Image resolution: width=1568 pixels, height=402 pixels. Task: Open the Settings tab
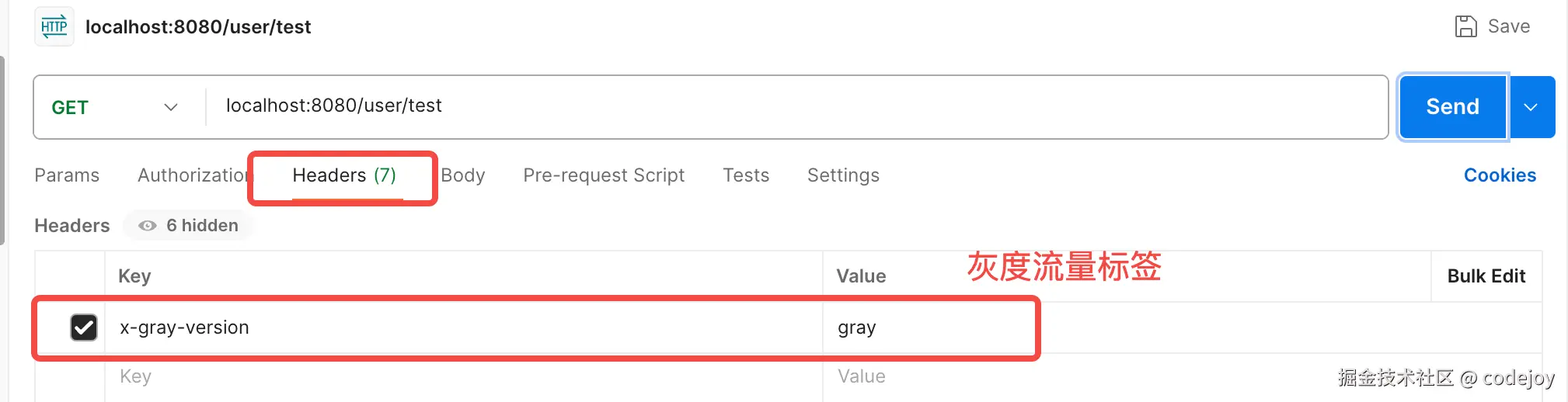coord(843,175)
